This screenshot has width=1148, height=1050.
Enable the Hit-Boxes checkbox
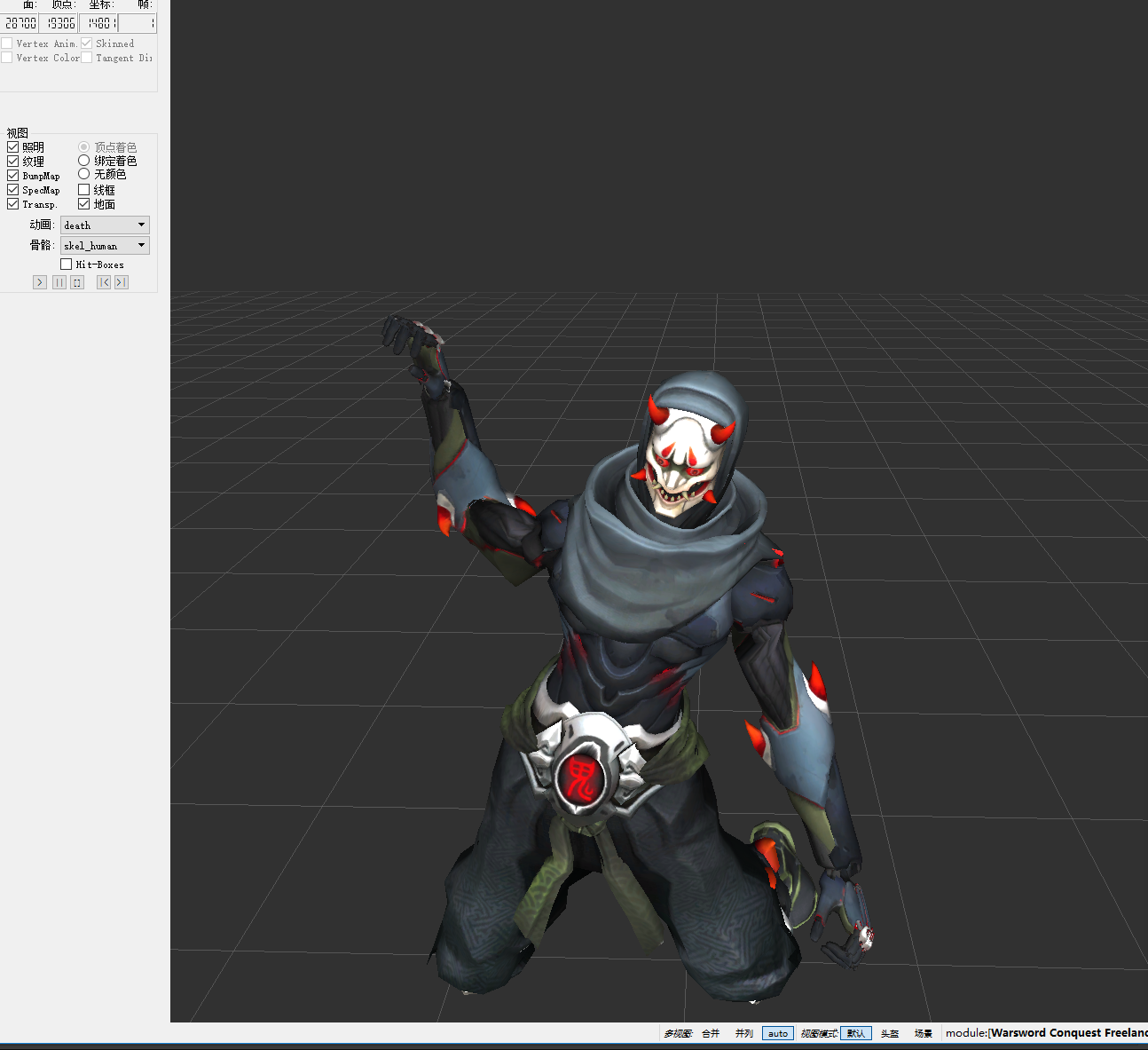[x=67, y=264]
